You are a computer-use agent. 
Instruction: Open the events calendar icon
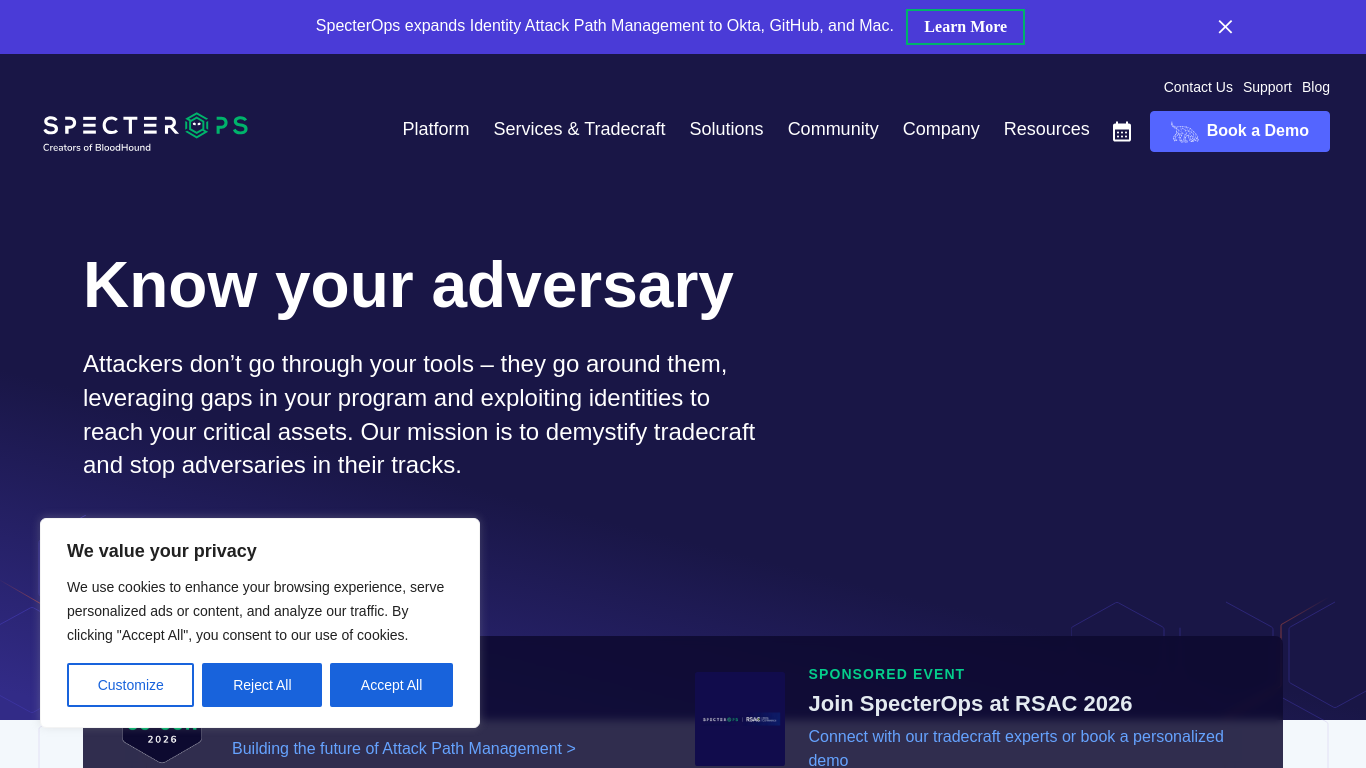1122,132
